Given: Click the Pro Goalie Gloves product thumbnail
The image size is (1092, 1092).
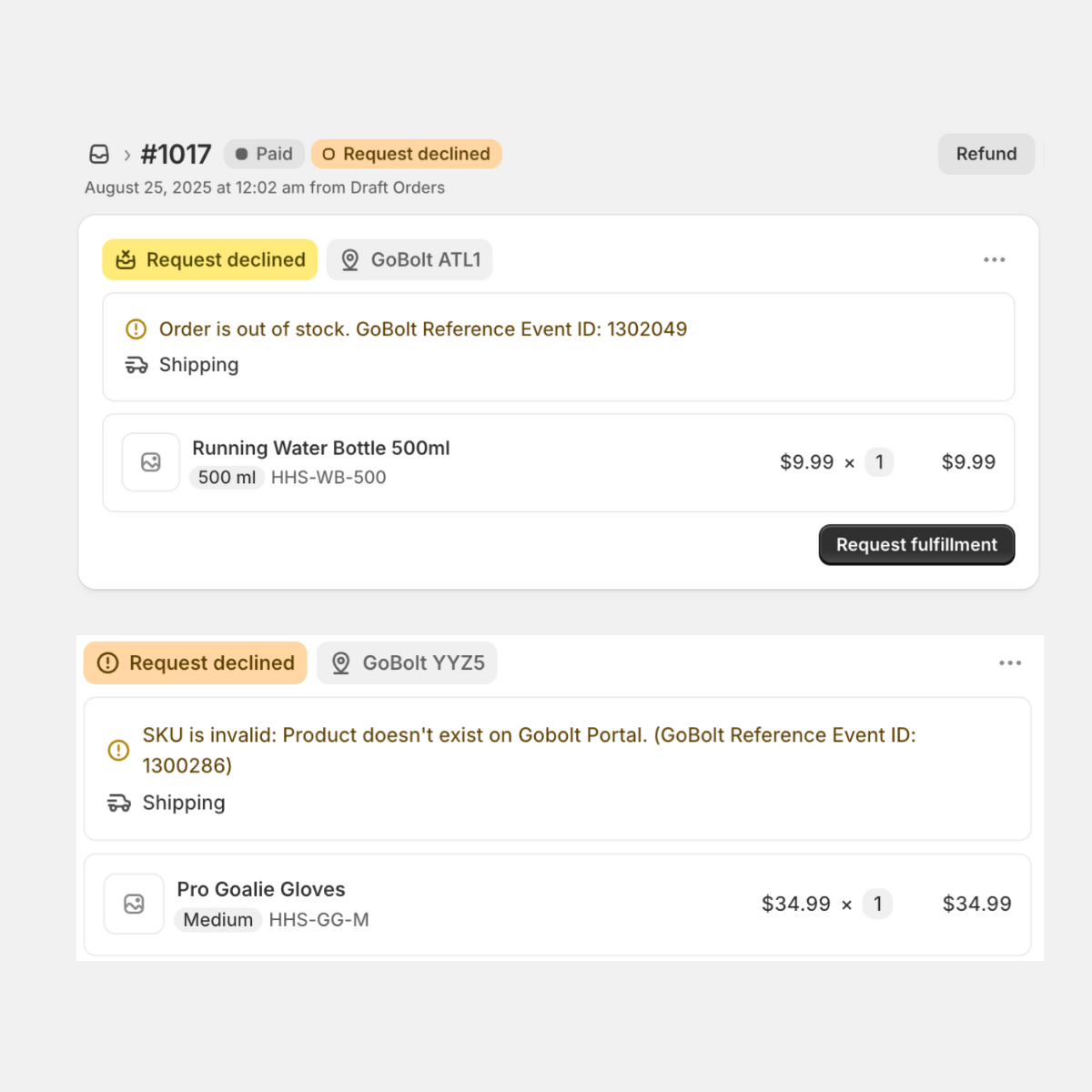Looking at the screenshot, I should (134, 904).
